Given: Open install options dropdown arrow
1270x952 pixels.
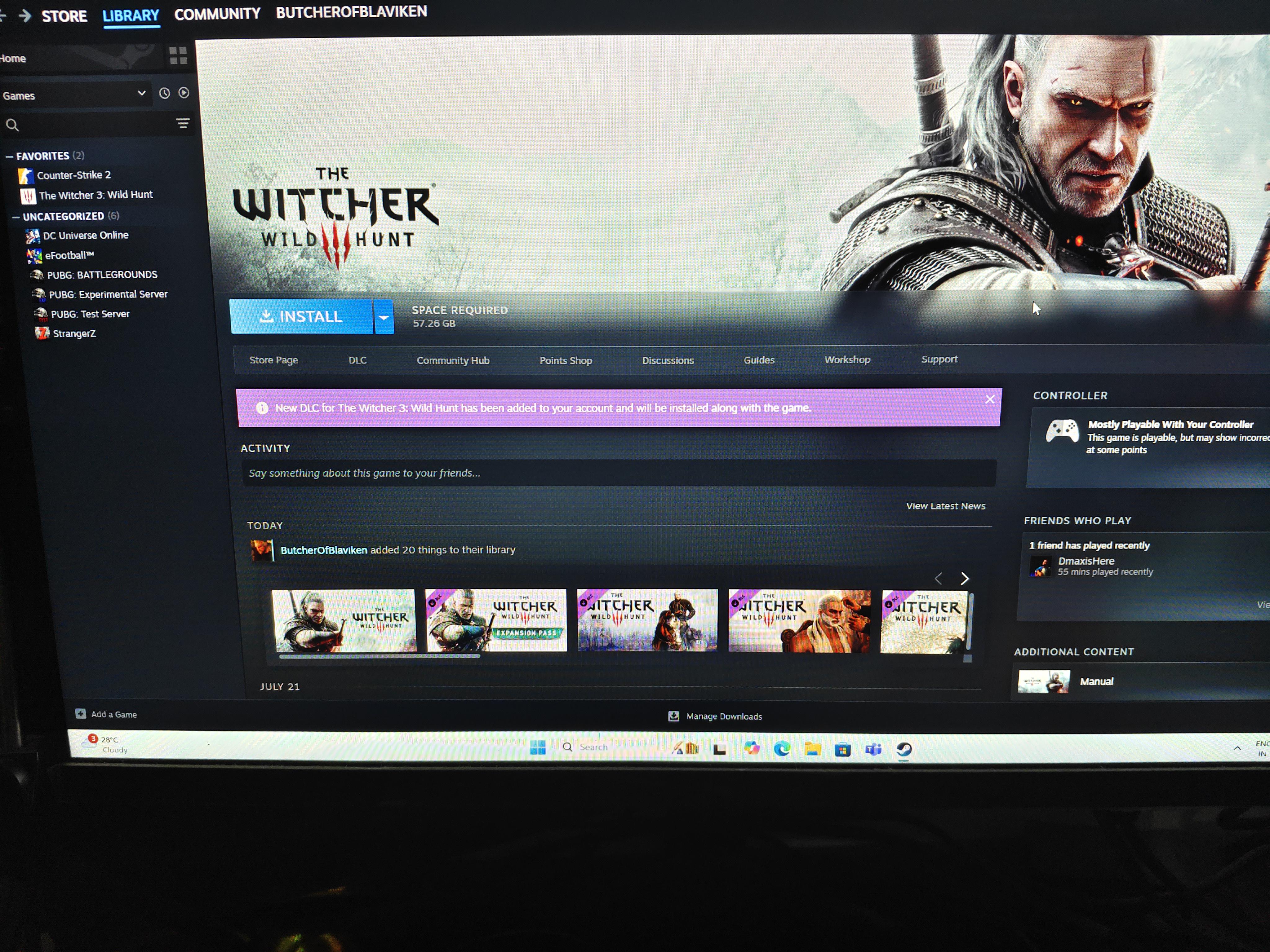Looking at the screenshot, I should (x=384, y=317).
